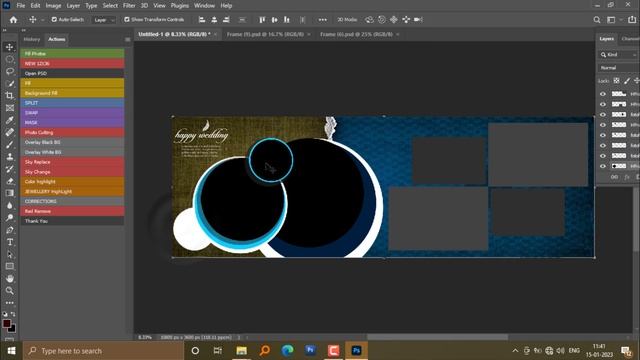Swap foreground and background colors

(13, 314)
